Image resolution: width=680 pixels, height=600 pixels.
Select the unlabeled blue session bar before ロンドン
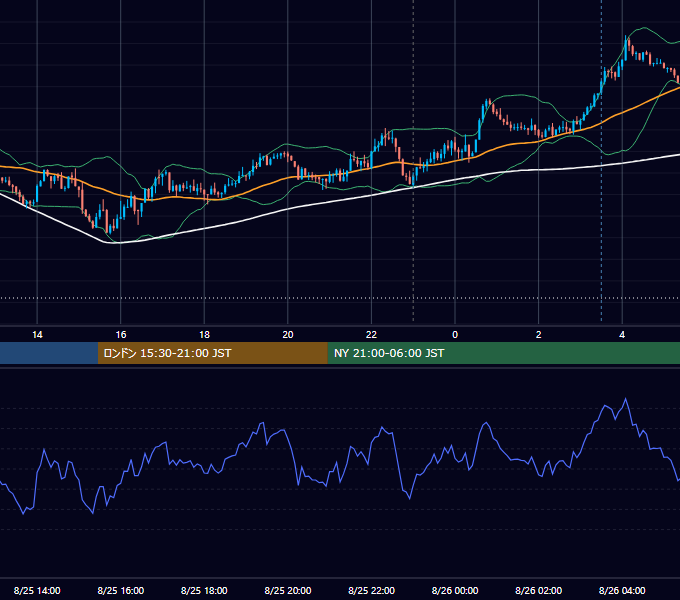[49, 353]
